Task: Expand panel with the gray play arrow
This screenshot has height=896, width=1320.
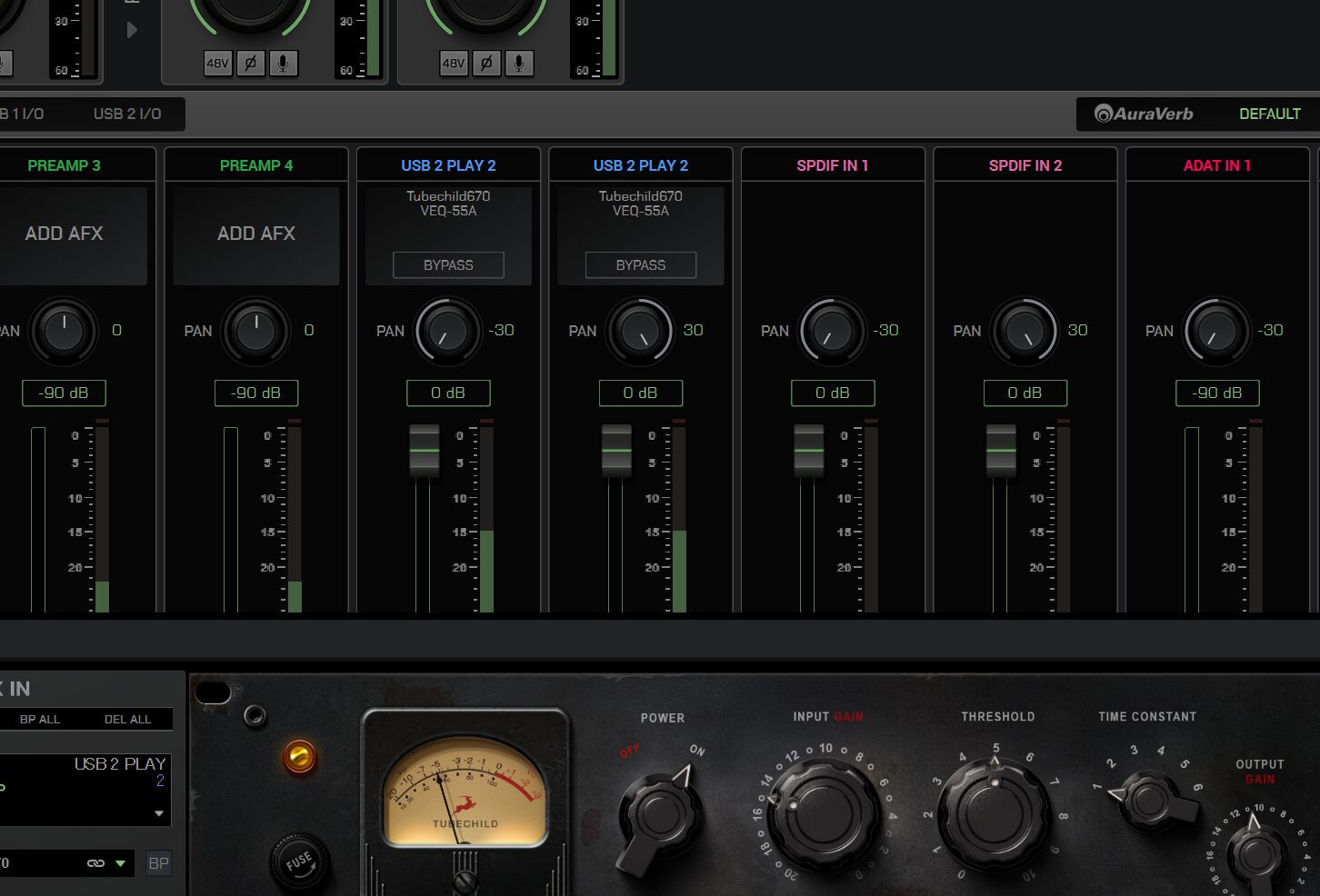Action: coord(132,30)
